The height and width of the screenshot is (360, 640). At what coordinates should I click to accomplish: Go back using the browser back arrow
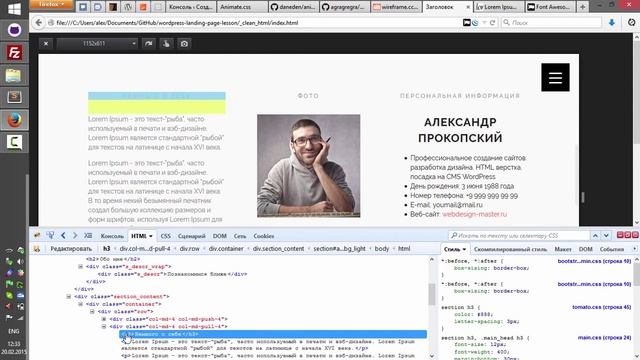38,23
